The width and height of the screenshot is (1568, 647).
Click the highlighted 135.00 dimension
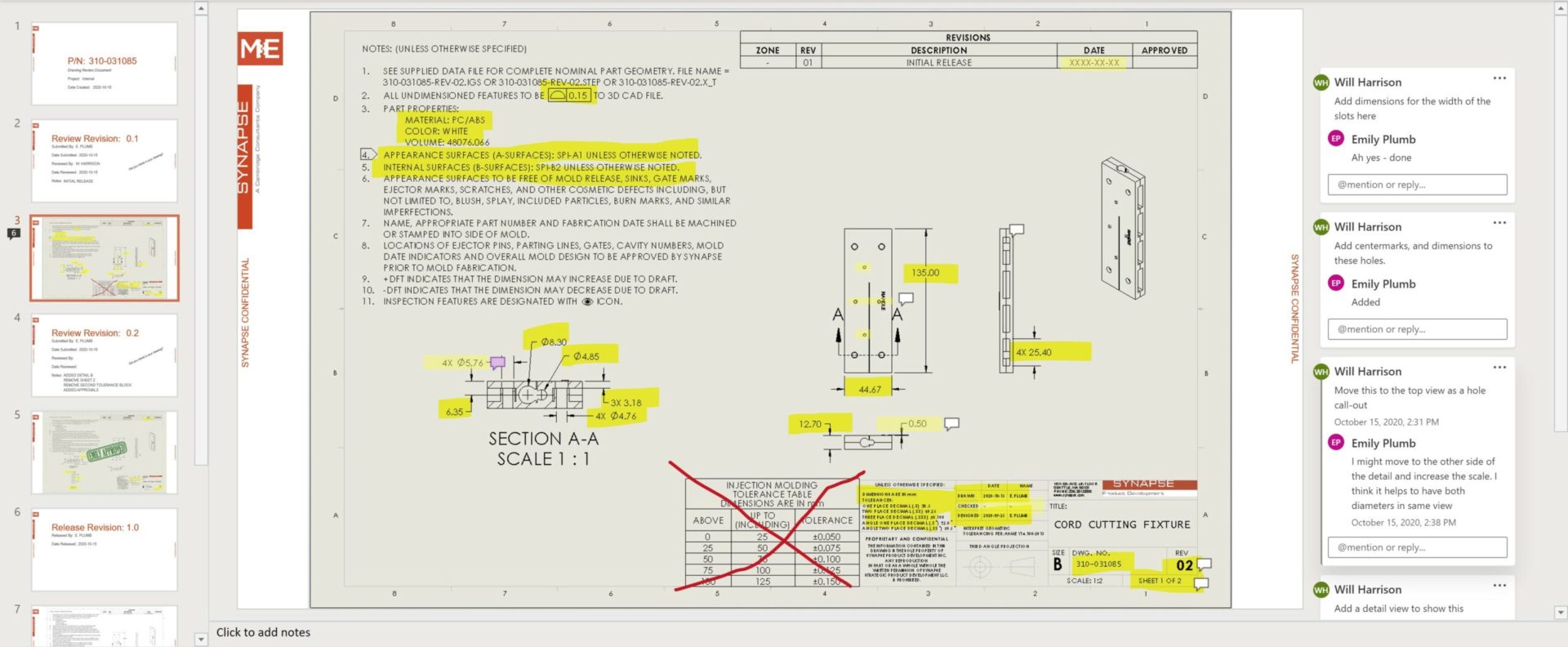pos(925,273)
